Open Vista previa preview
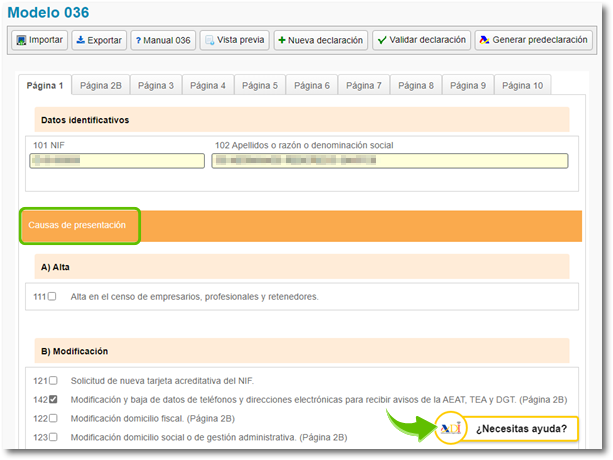This screenshot has height=460, width=613. point(234,40)
